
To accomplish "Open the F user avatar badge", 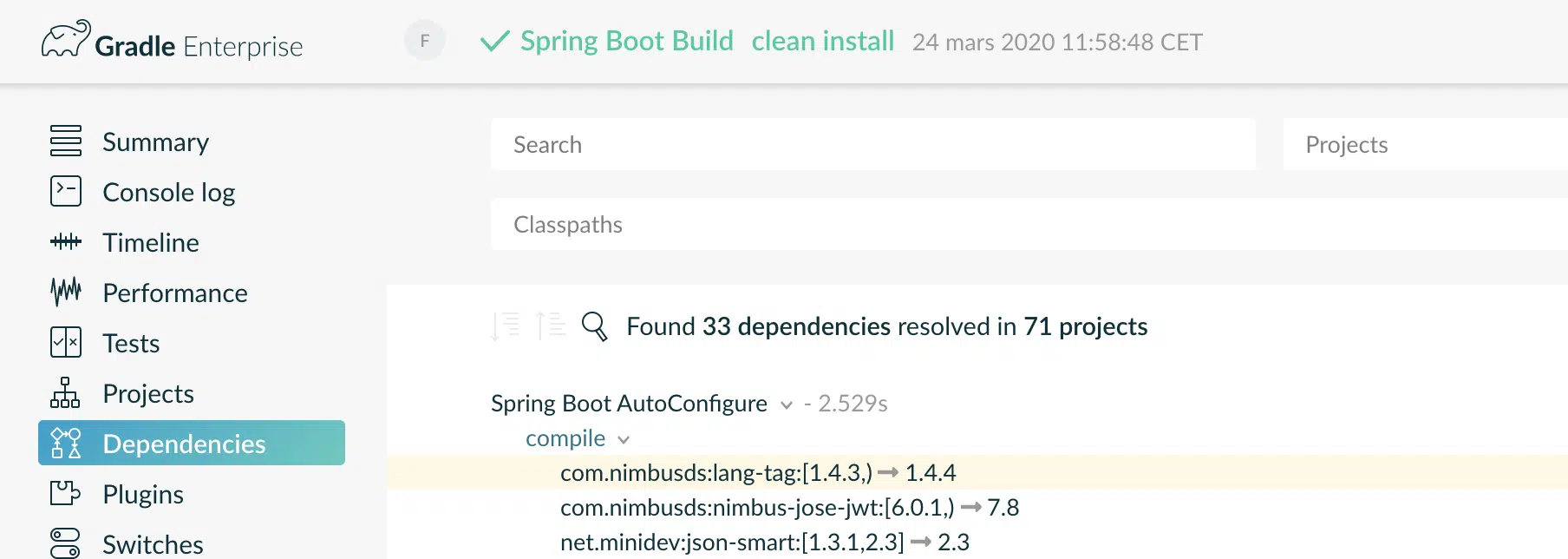I will click(425, 41).
